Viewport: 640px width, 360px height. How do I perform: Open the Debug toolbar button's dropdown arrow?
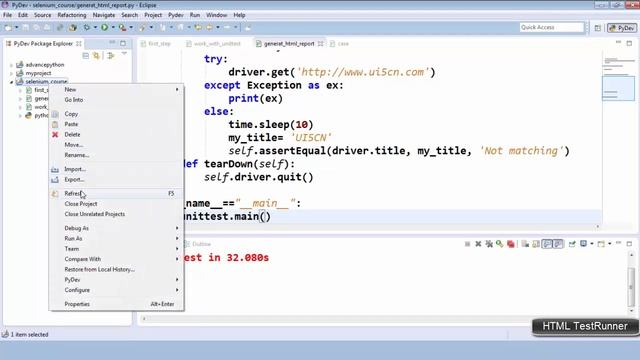95,27
